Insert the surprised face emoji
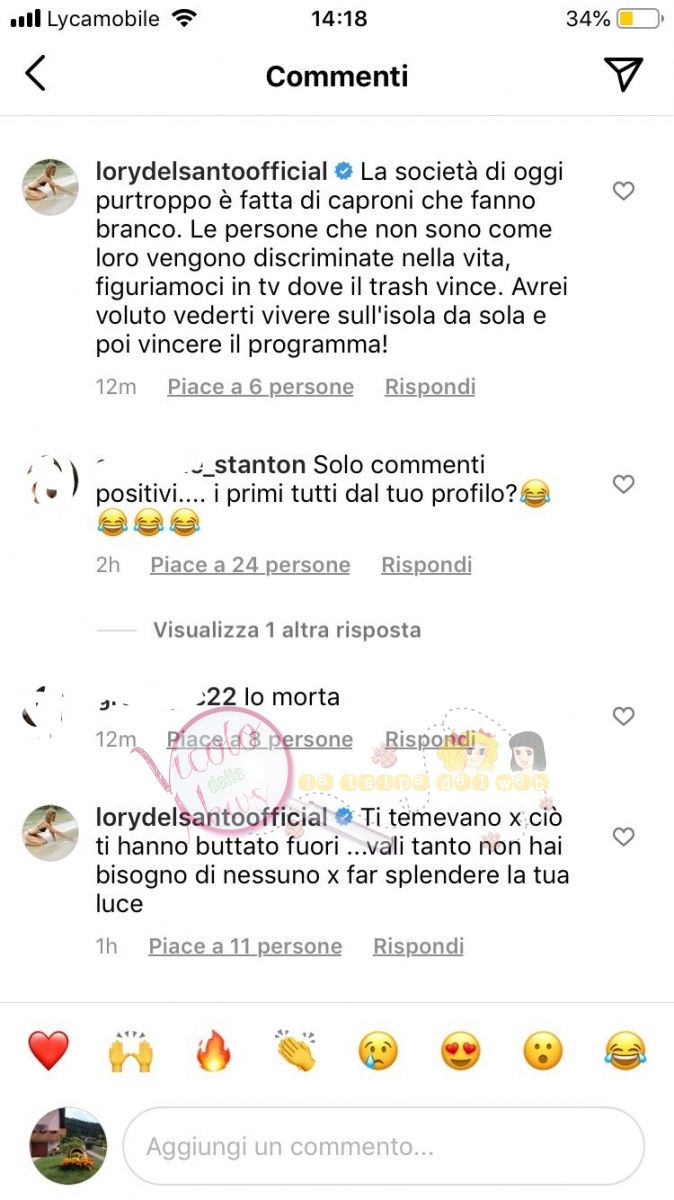The height and width of the screenshot is (1200, 674). pyautogui.click(x=543, y=1051)
